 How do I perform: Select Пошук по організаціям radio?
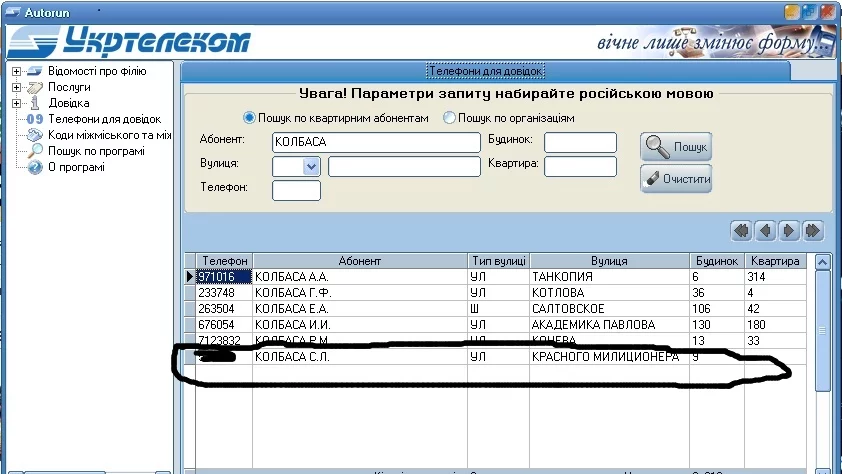pos(449,118)
